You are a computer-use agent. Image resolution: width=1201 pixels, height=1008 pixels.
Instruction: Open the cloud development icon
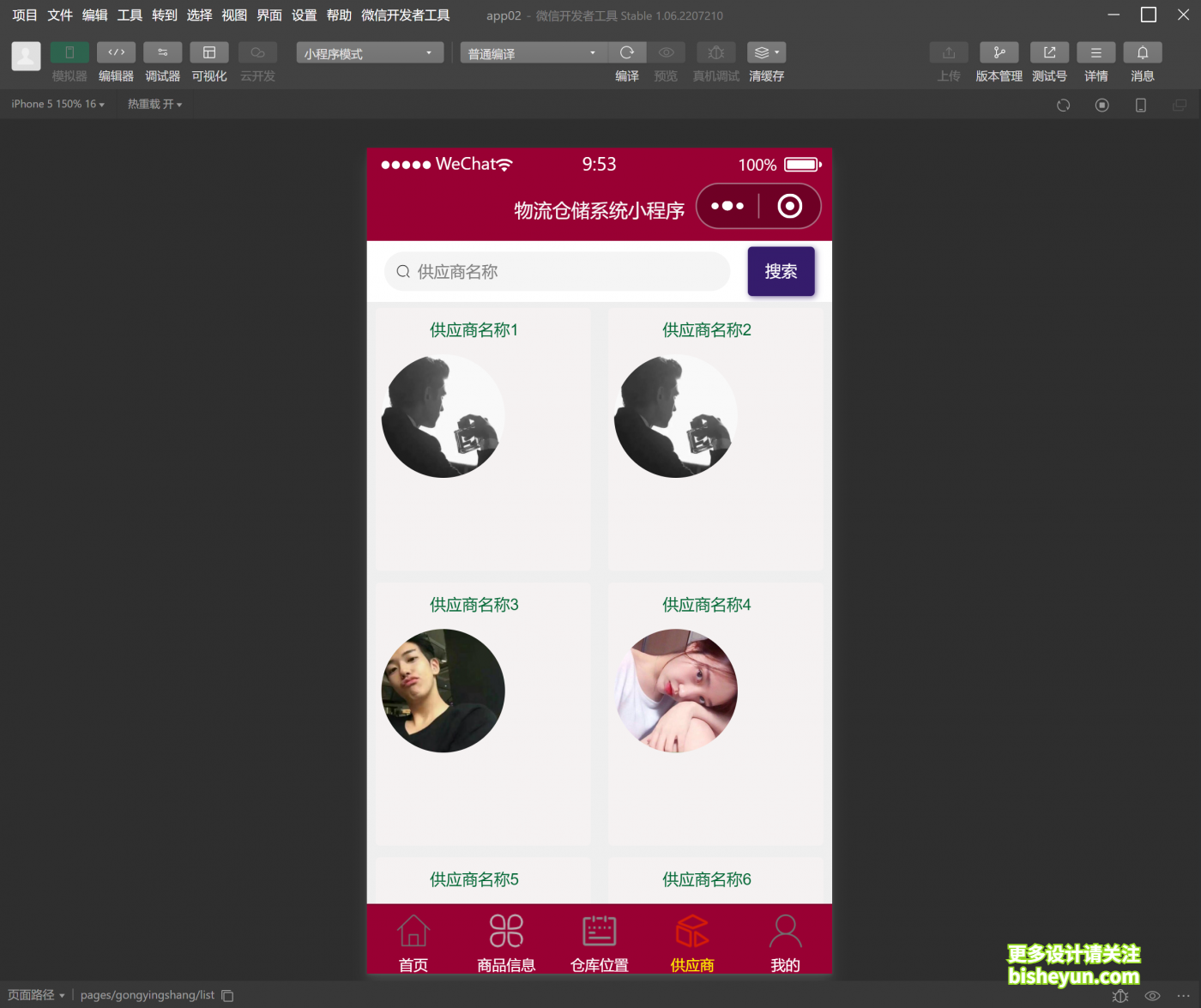pyautogui.click(x=257, y=53)
